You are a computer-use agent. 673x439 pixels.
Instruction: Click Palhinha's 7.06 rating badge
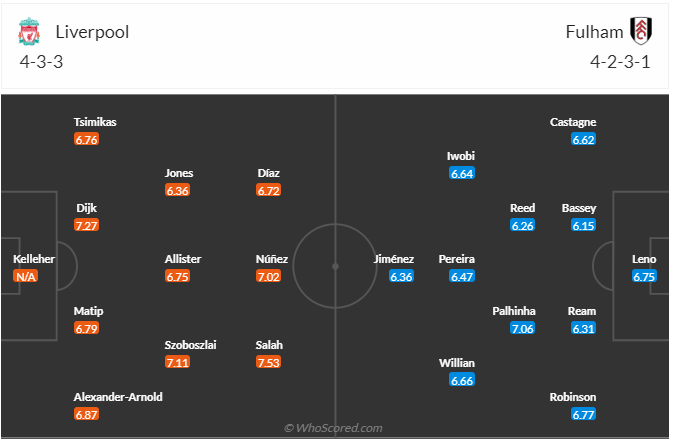click(x=522, y=328)
